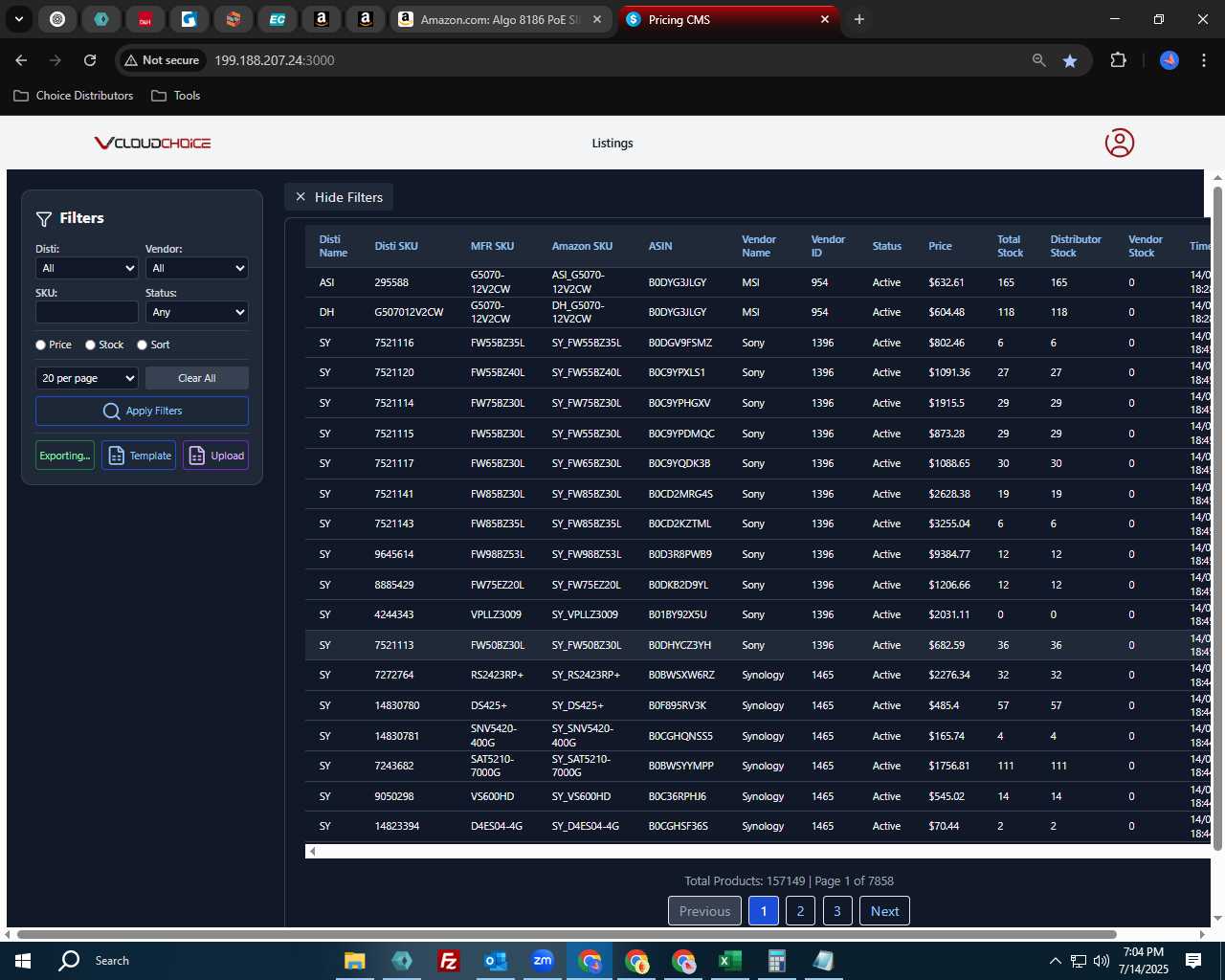Click the X icon on Hide Filters
1225x980 pixels.
click(x=301, y=197)
